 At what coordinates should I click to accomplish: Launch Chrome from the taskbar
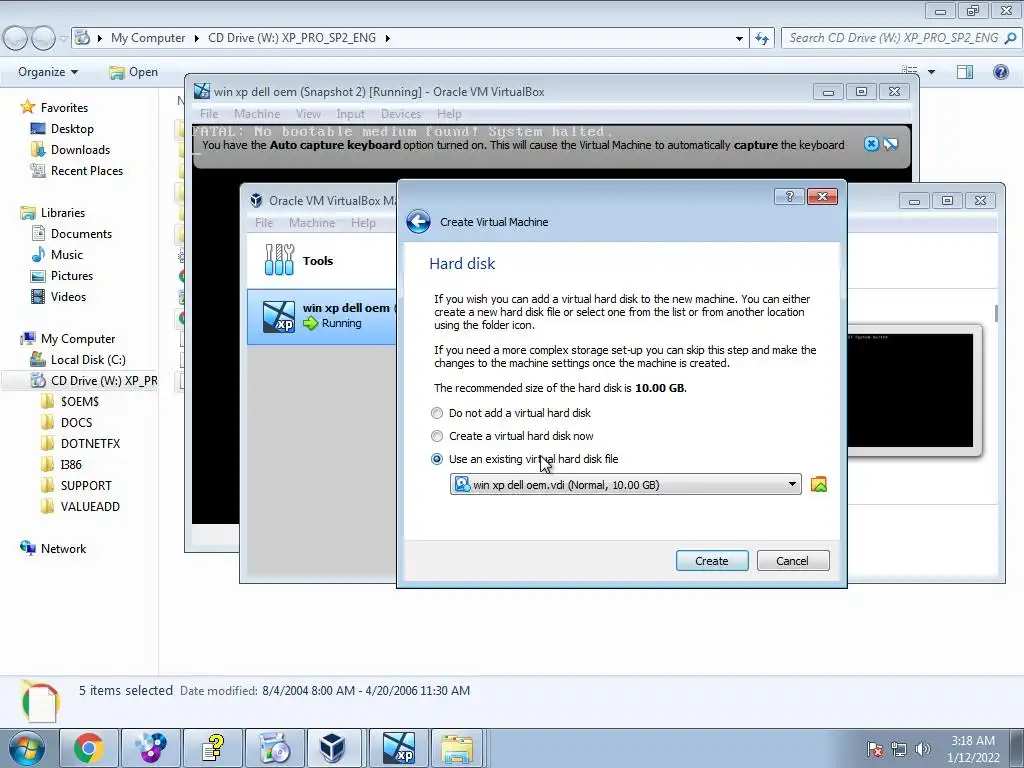tap(89, 748)
